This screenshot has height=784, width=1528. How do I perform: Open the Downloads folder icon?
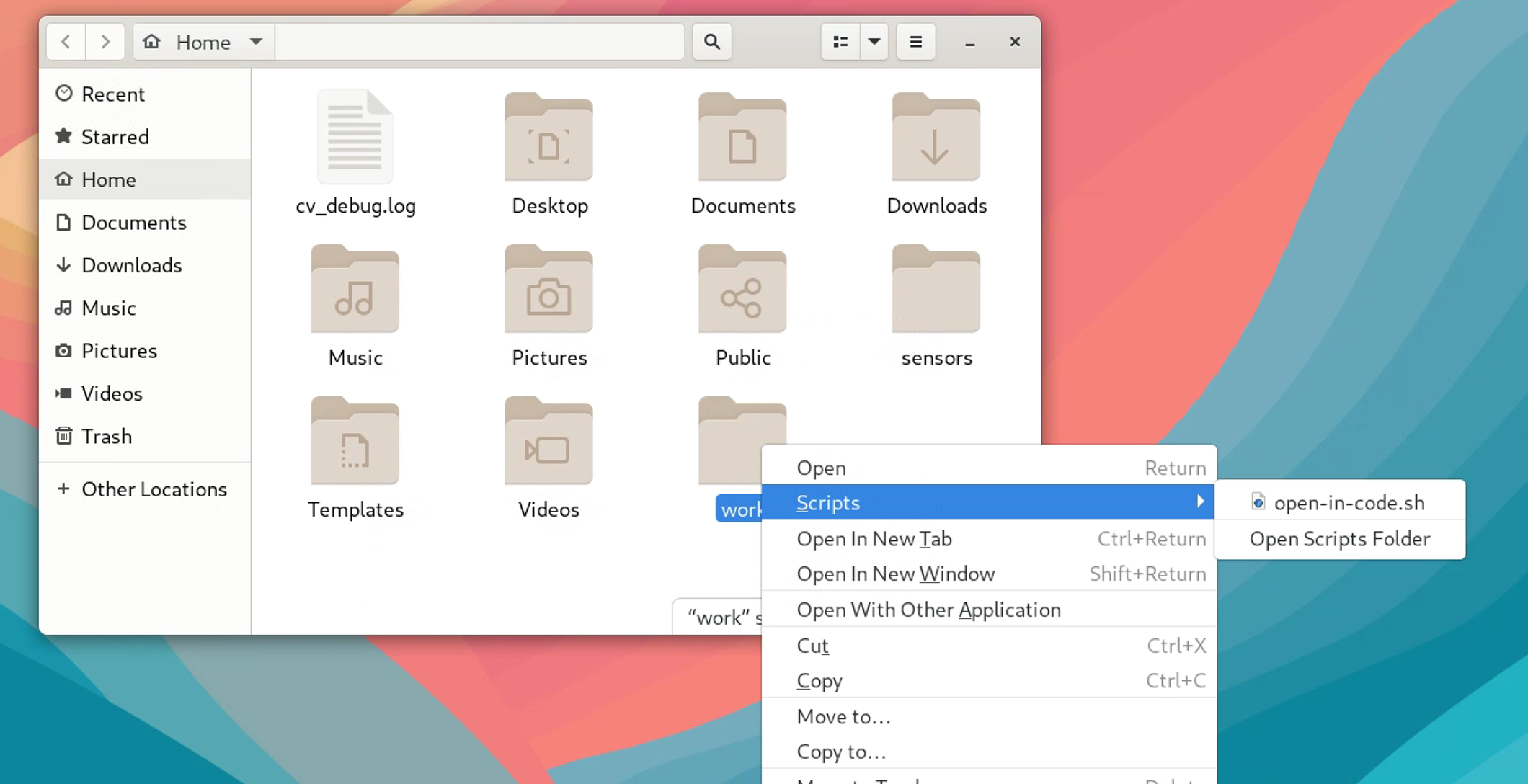click(x=936, y=138)
